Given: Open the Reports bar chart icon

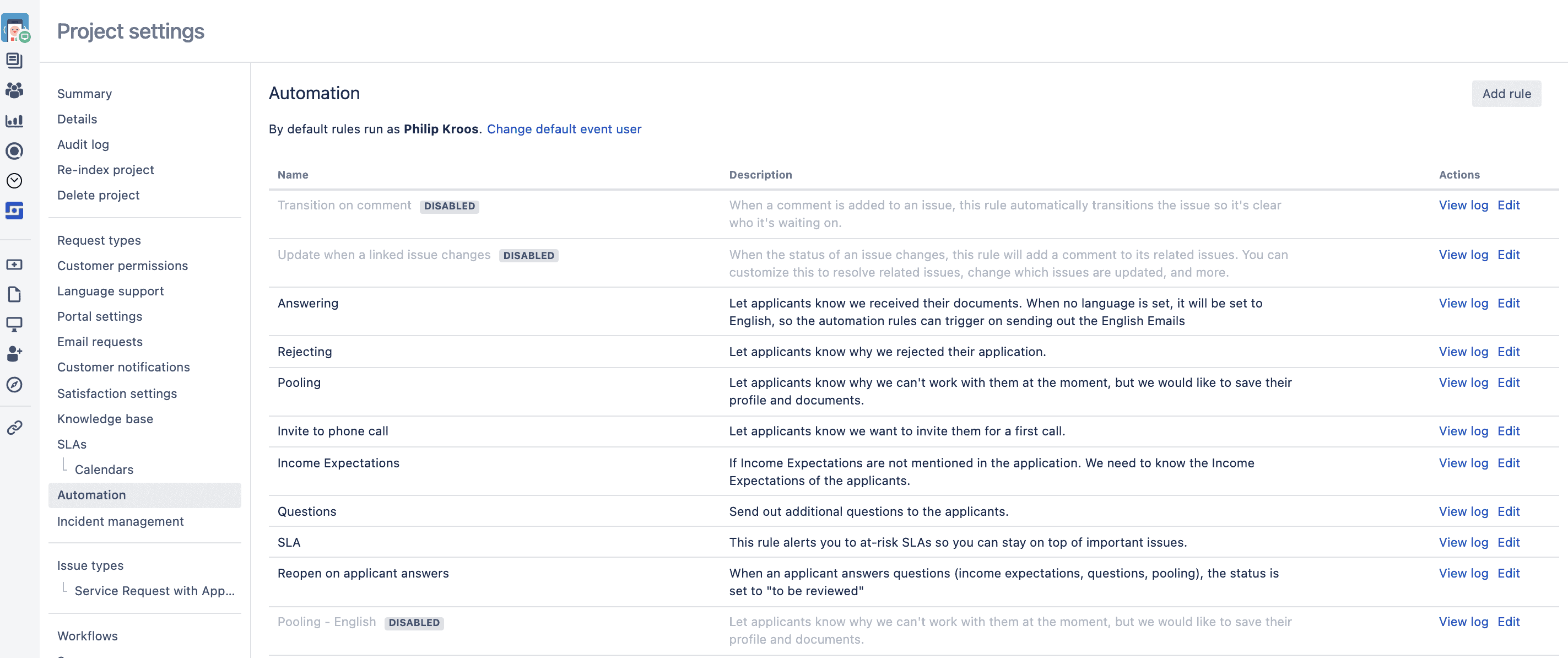Looking at the screenshot, I should (x=14, y=121).
